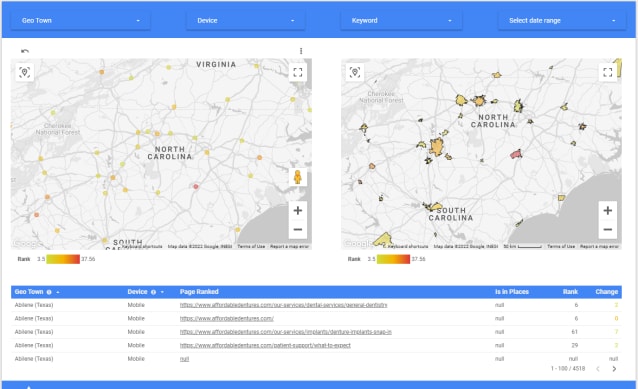
Task: Sort table by Rank column header
Action: coord(570,292)
